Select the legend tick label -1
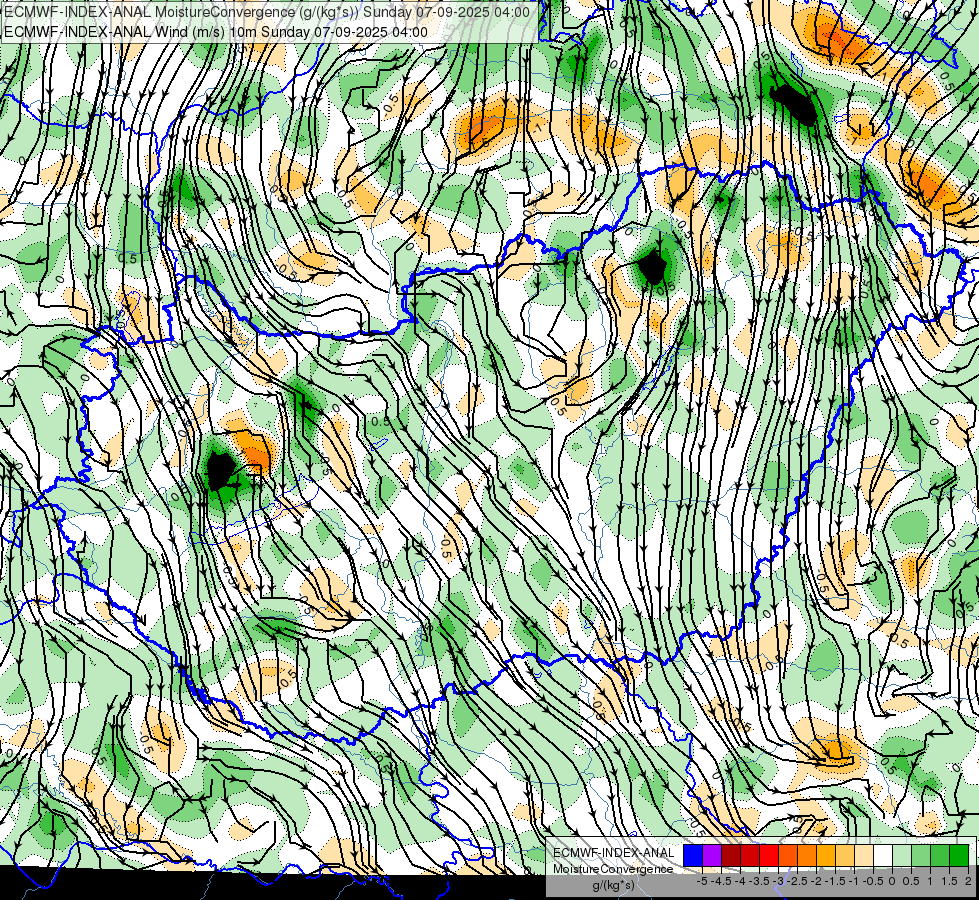The height and width of the screenshot is (900, 979). (854, 881)
